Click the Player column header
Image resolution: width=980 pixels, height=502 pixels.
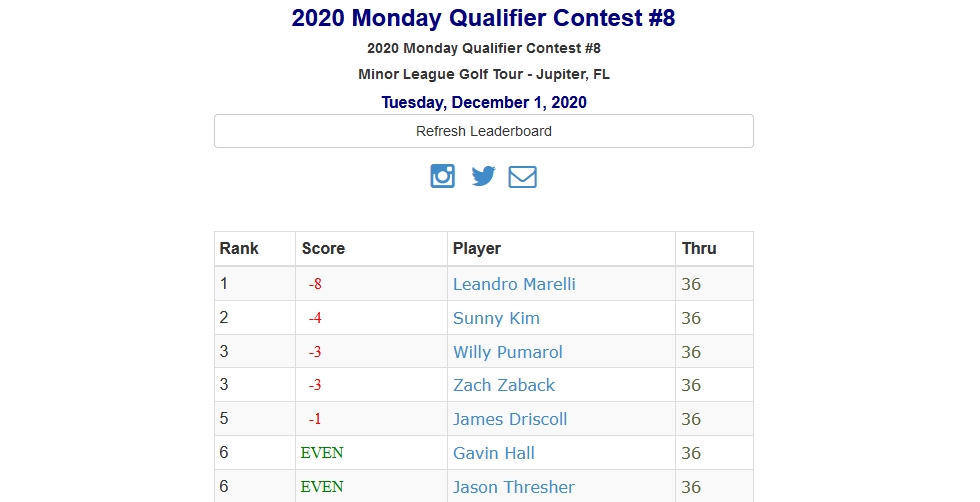point(477,248)
